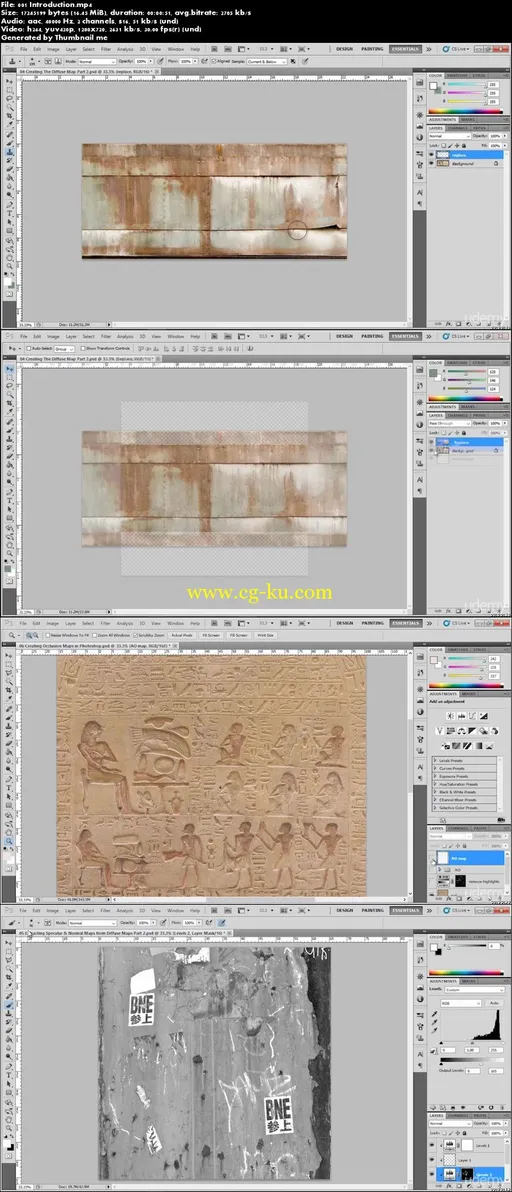The width and height of the screenshot is (512, 1192).
Task: Click Fit Screen button
Action: pos(210,636)
